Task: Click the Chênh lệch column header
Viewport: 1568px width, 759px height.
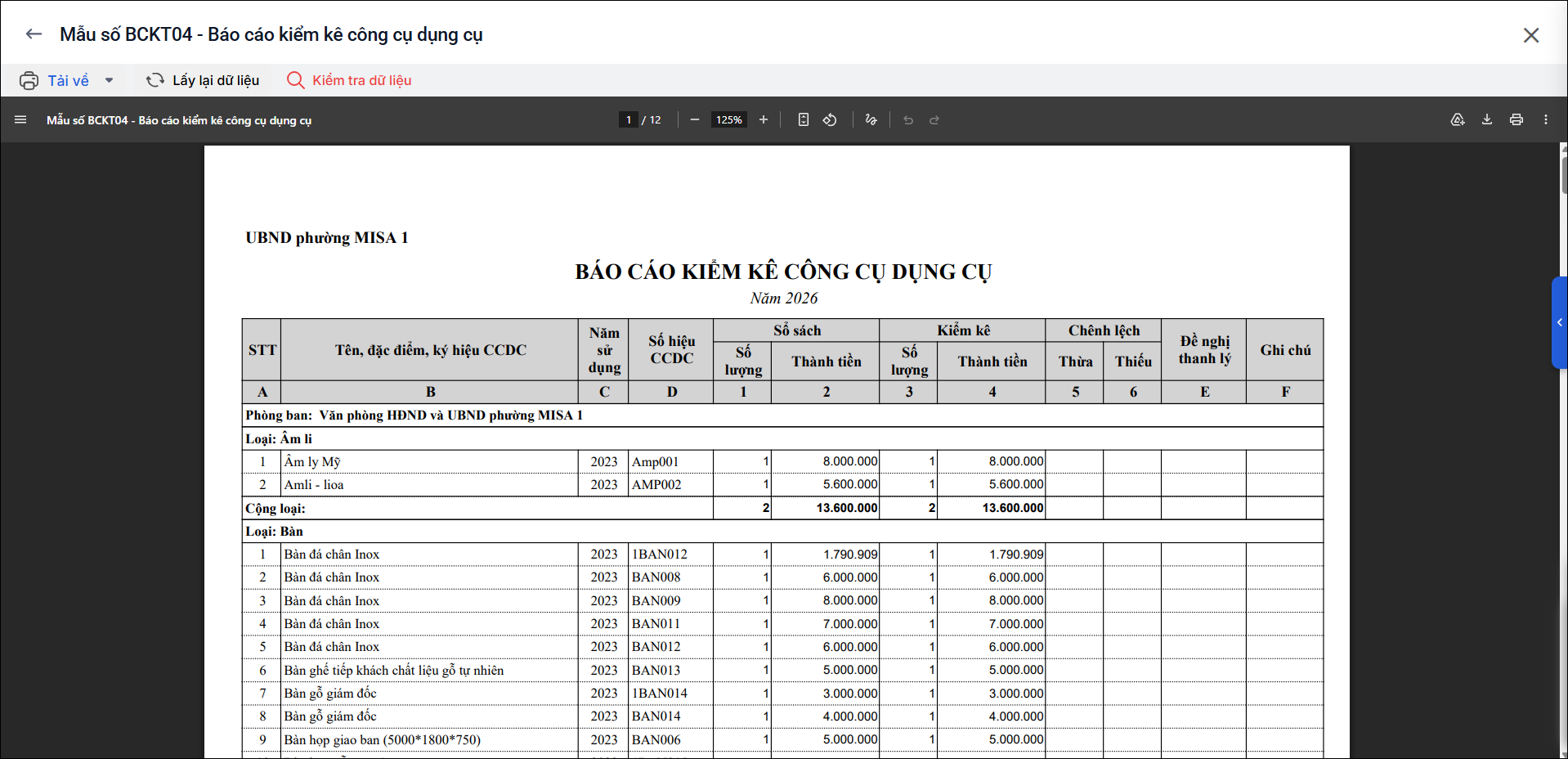Action: 1104,330
